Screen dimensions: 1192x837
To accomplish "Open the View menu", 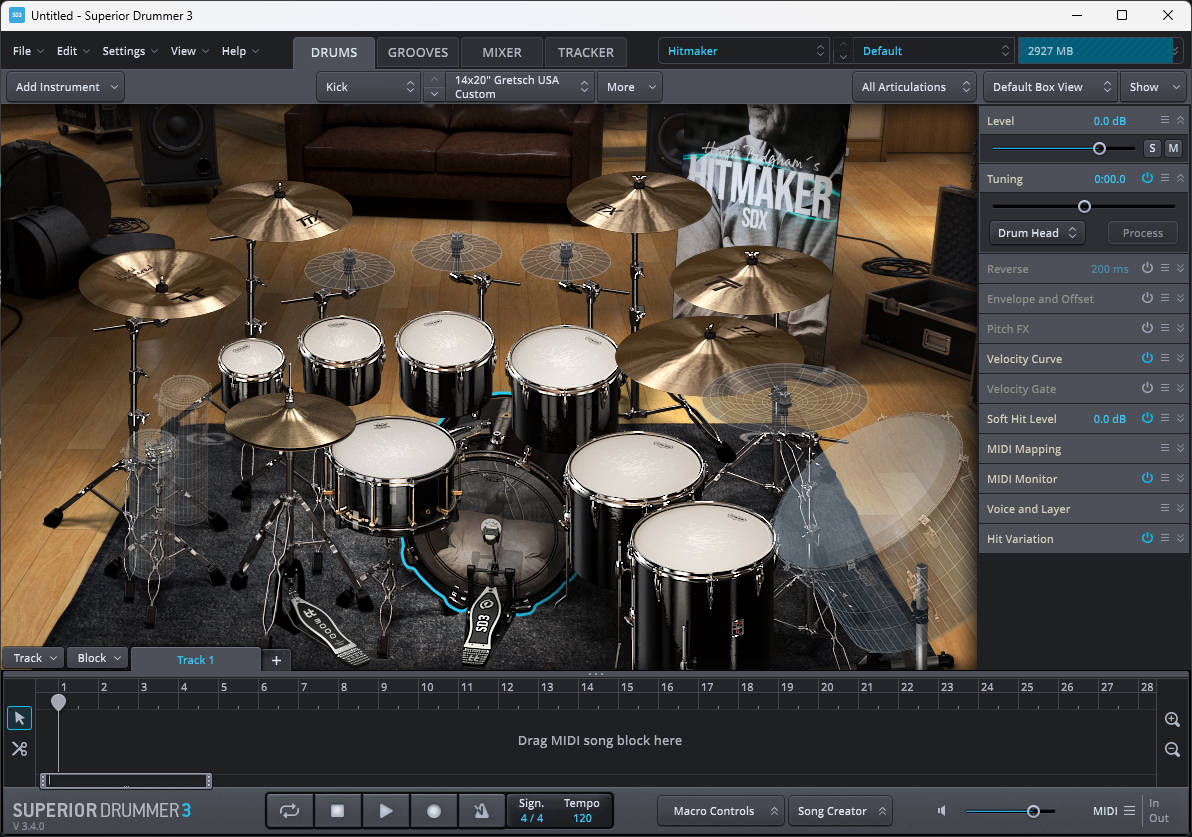I will pos(189,51).
